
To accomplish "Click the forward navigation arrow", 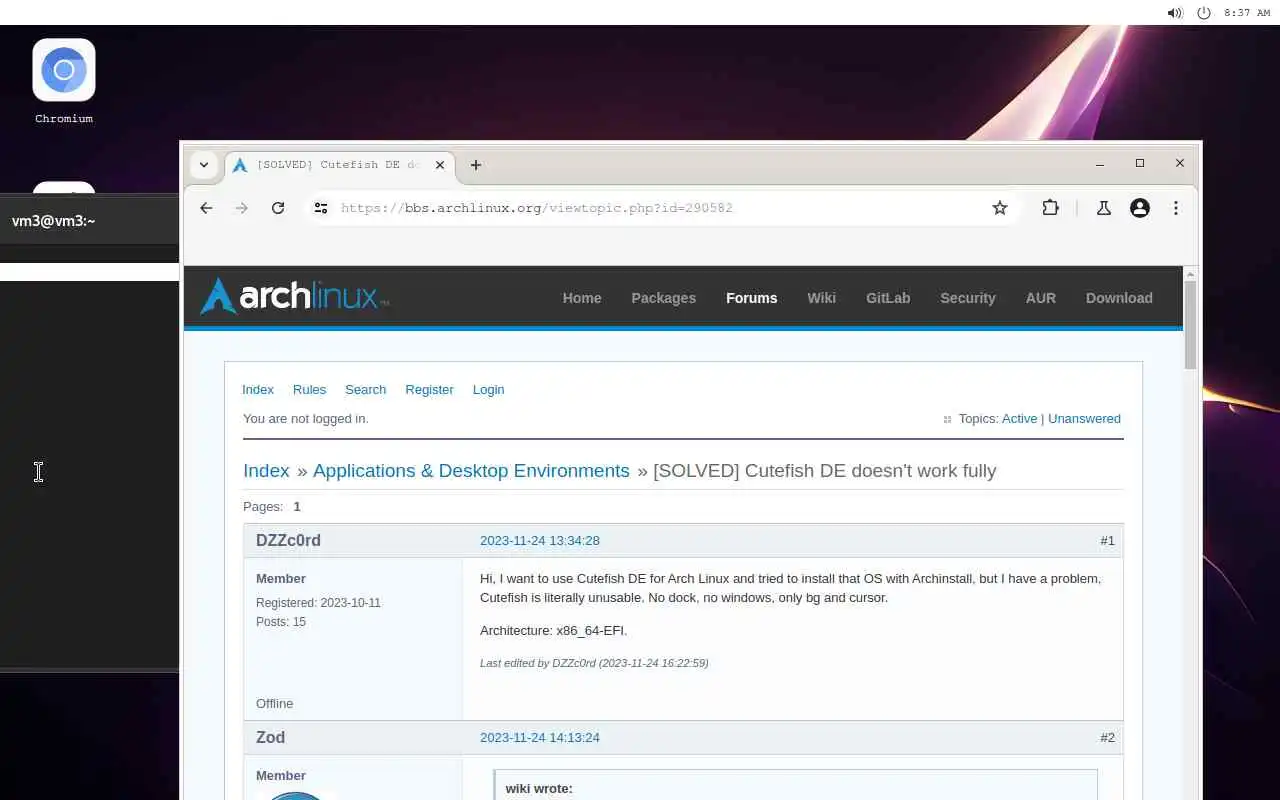I will coord(241,208).
